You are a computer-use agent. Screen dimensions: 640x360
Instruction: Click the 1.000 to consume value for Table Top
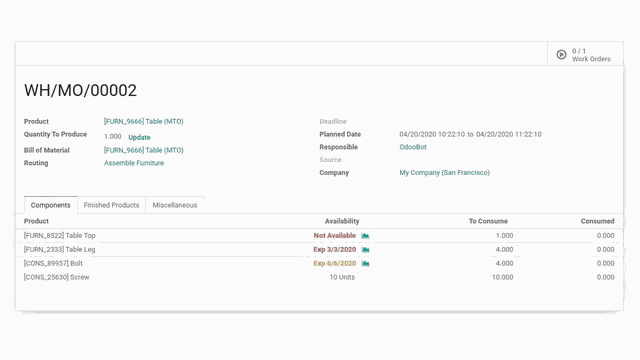click(x=504, y=236)
